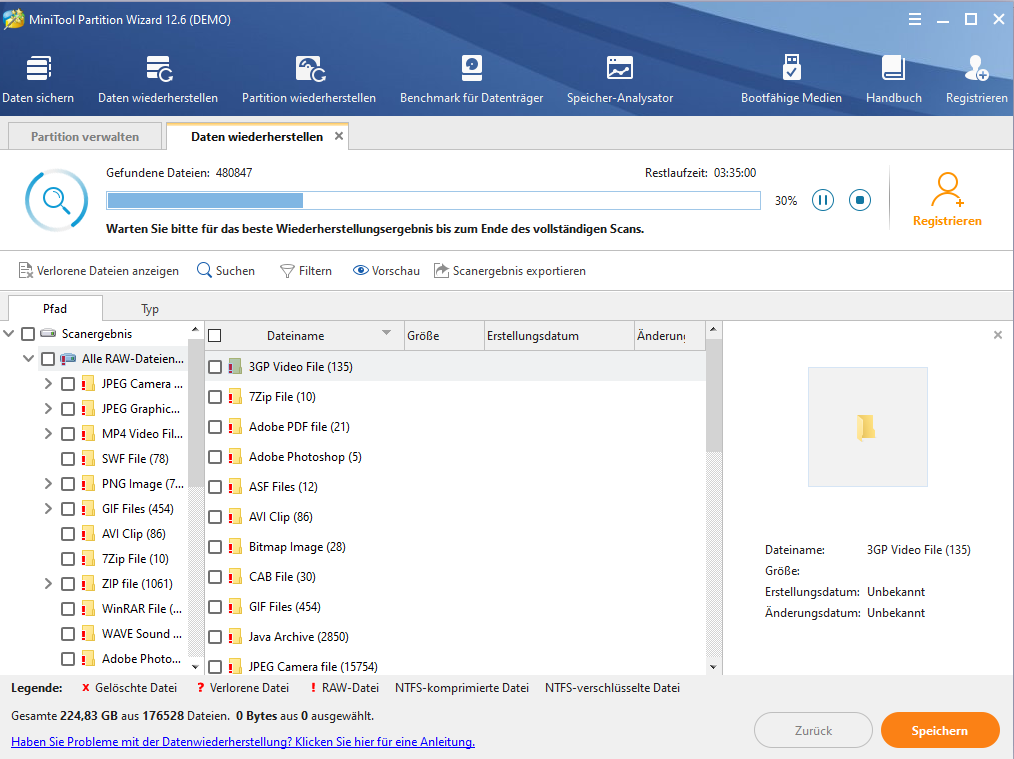Viewport: 1014px width, 759px height.
Task: Check the Bitmap Image (28) checkbox
Action: click(215, 547)
